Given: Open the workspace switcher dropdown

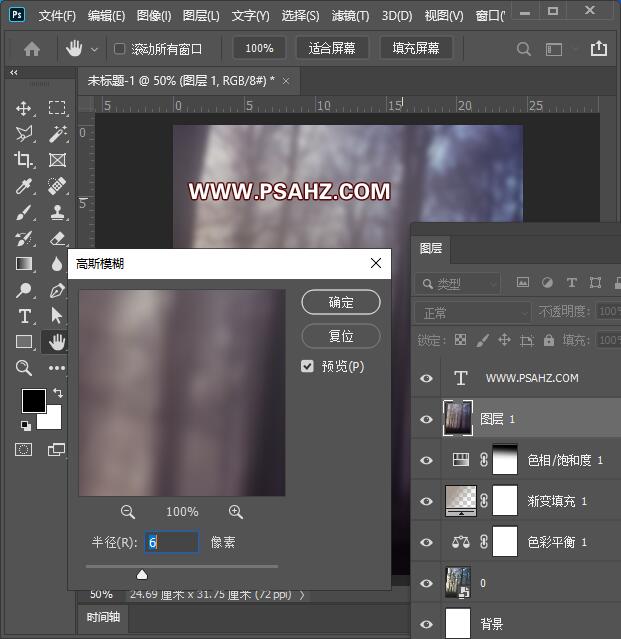Looking at the screenshot, I should [x=554, y=49].
